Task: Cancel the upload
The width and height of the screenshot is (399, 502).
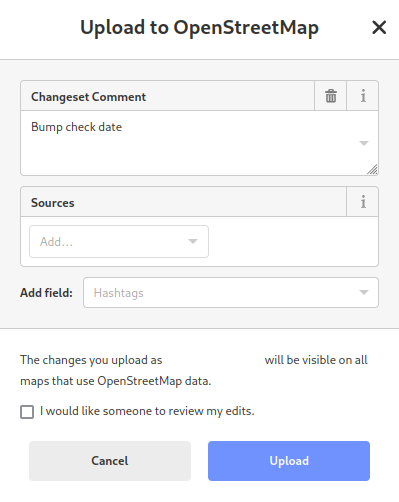Action: (110, 461)
